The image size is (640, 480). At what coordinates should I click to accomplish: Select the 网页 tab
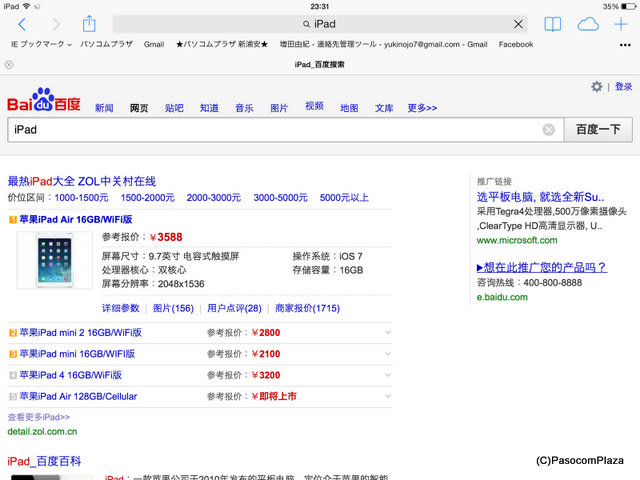[x=139, y=108]
